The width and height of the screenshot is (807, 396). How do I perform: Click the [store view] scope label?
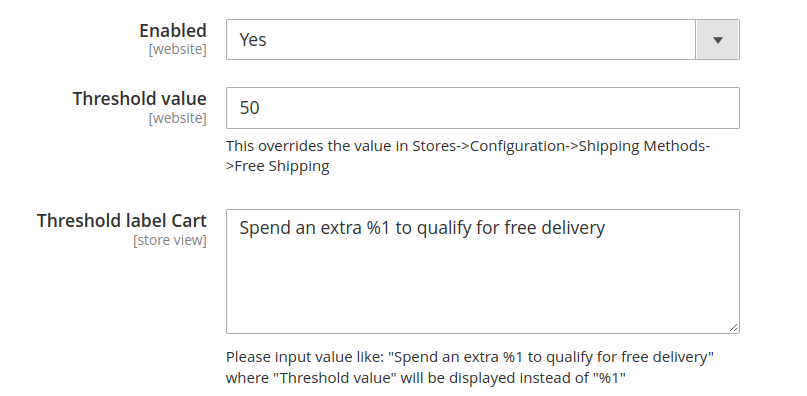(170, 240)
